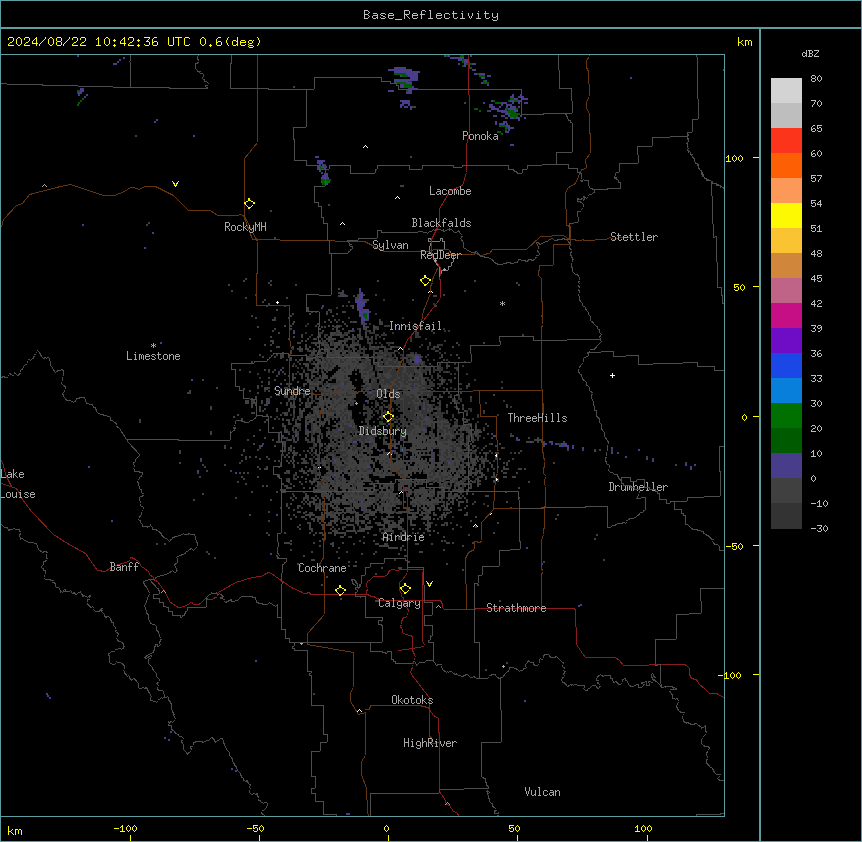Image resolution: width=862 pixels, height=842 pixels.
Task: Select the Innisfail label
Action: 415,326
